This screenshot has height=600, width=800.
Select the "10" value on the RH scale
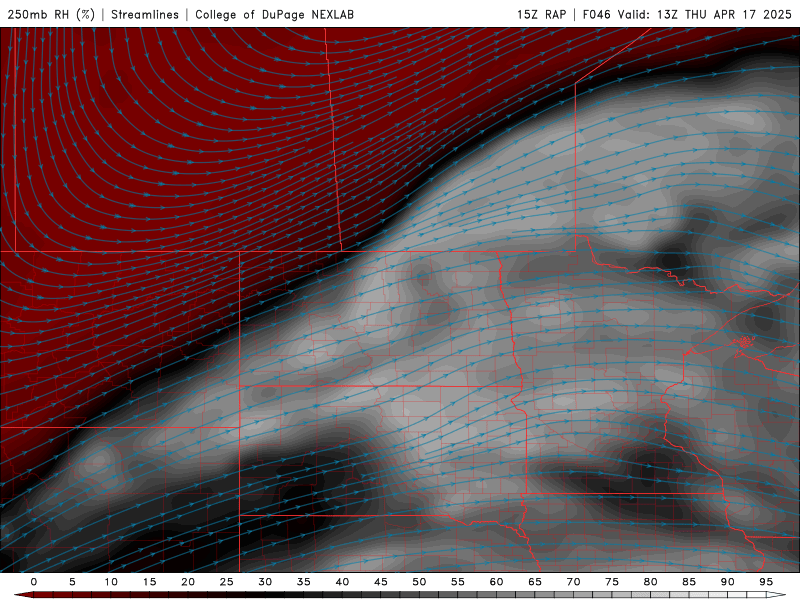click(111, 582)
